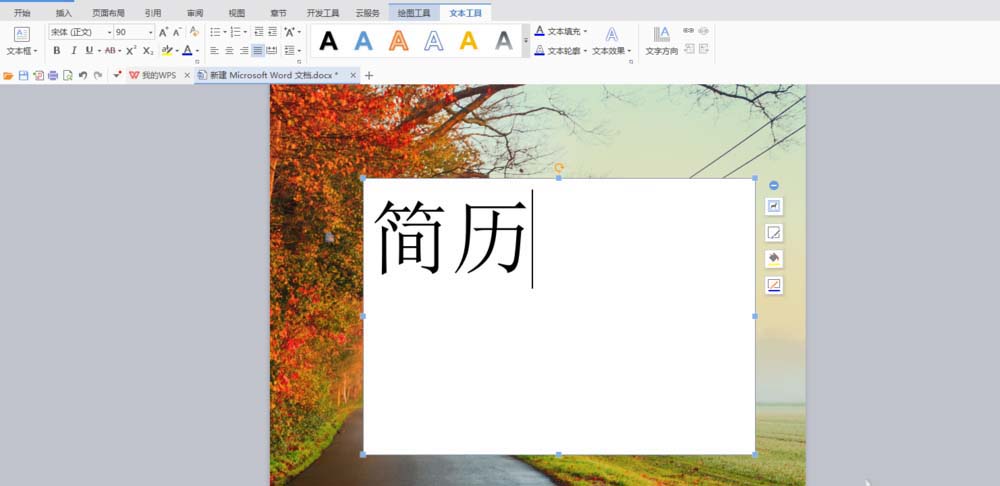Open the font settings dialog launcher
Image resolution: width=1000 pixels, height=486 pixels.
197,61
